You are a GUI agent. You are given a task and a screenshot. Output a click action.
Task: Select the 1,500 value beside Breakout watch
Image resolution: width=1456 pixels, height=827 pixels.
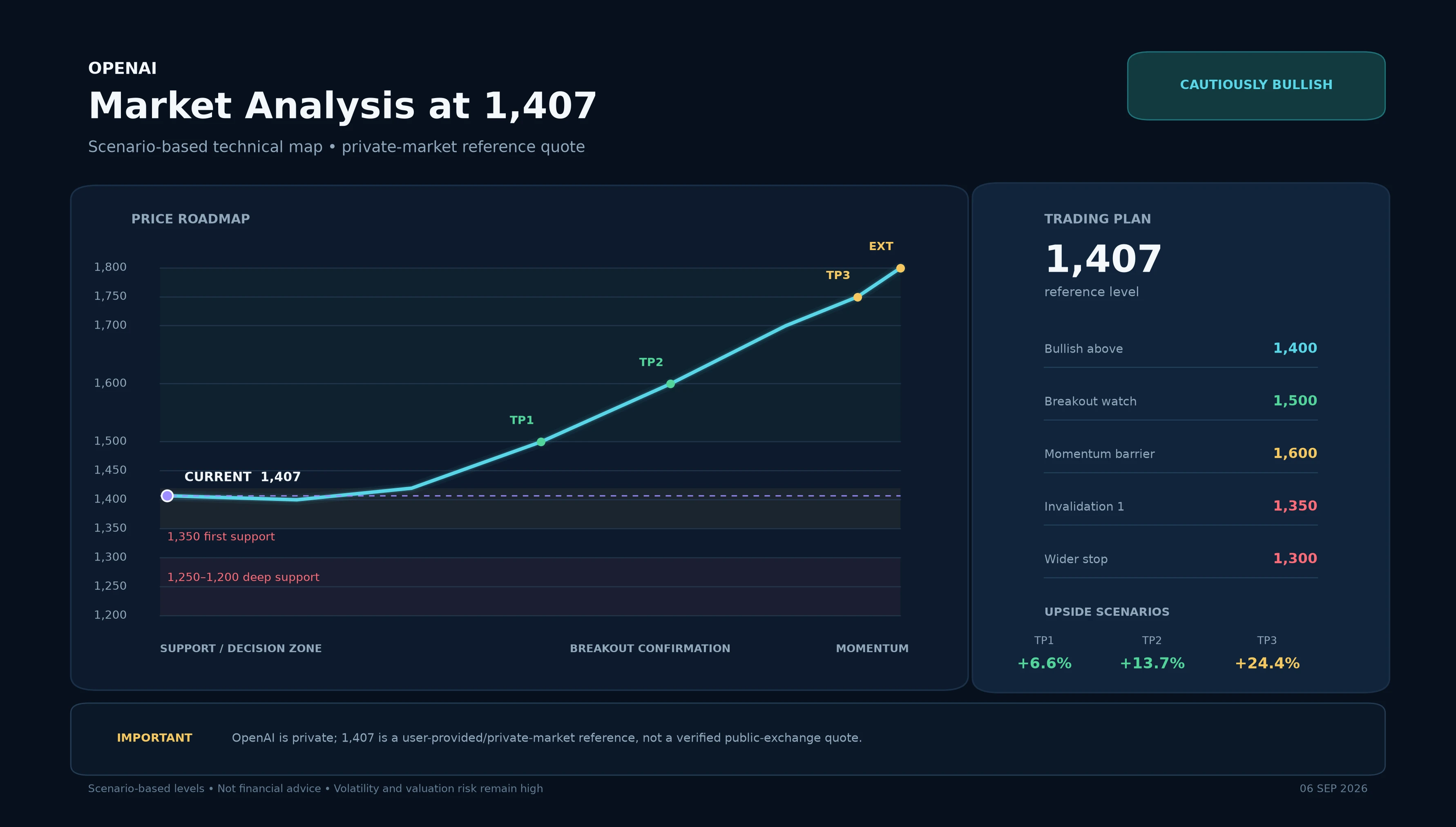click(x=1295, y=401)
